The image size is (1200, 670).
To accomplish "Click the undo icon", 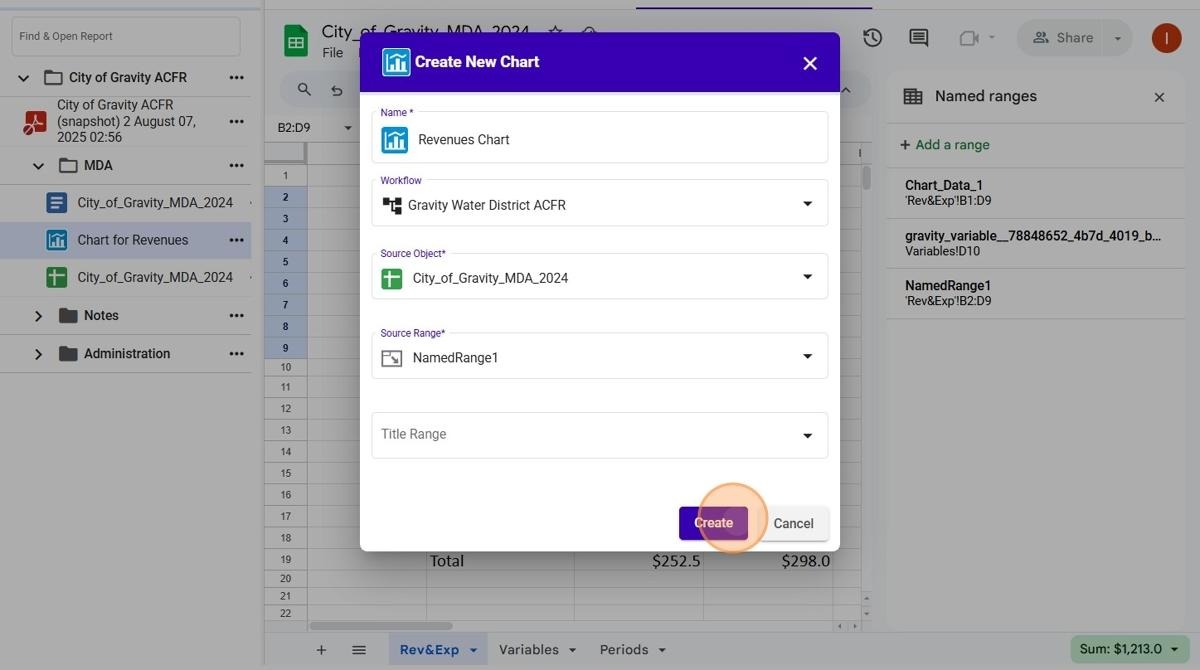I will click(337, 91).
